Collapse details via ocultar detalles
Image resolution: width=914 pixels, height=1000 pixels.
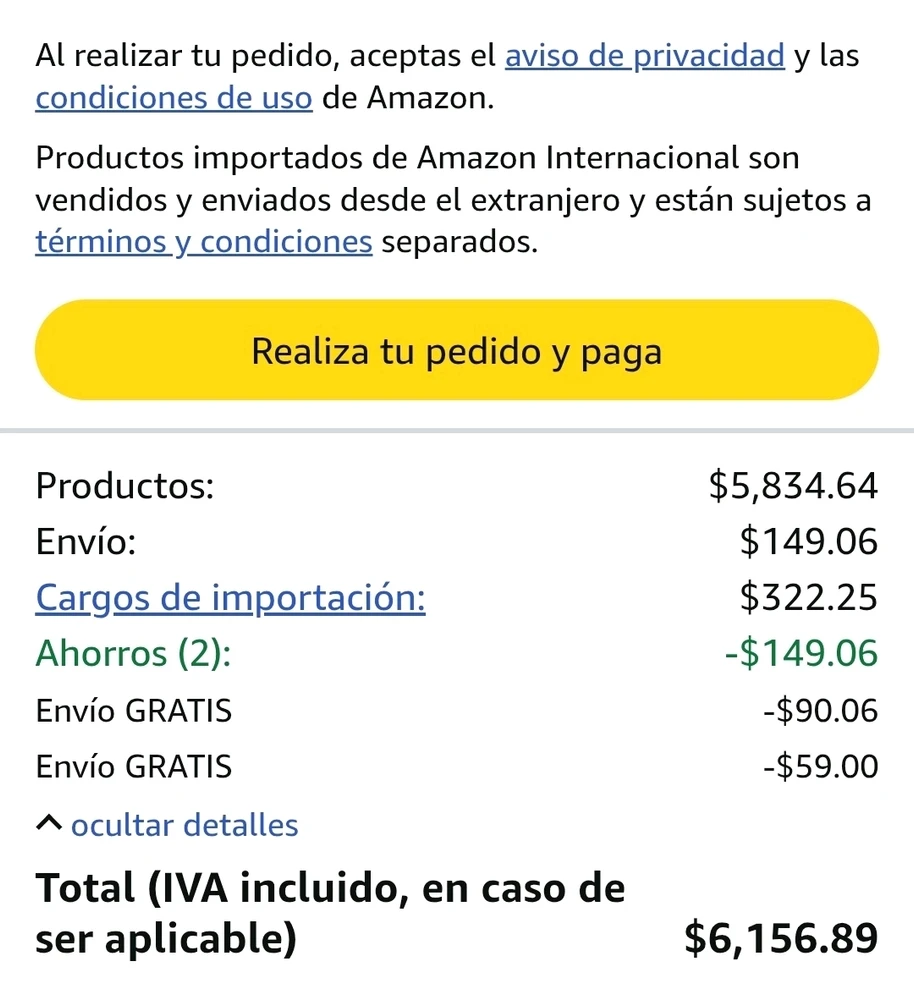(184, 825)
